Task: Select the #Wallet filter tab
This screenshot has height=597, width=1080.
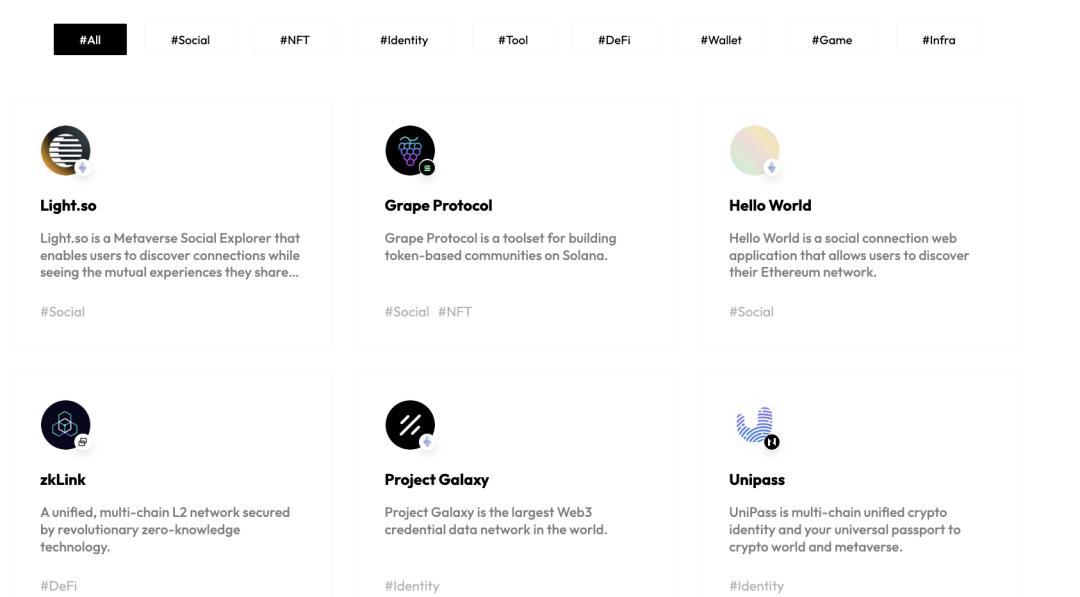Action: 721,40
